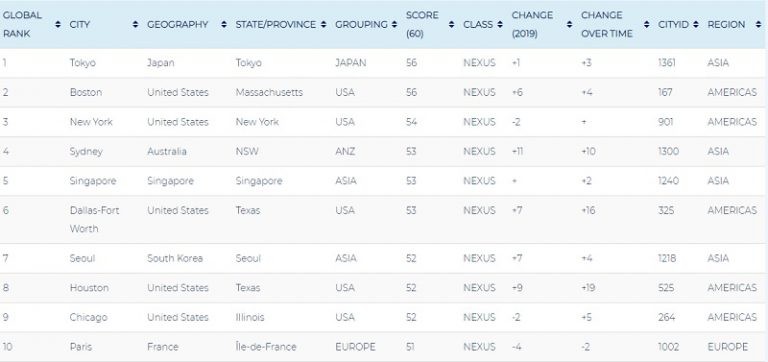
Task: Select the Tokyo city cell
Action: 83,63
